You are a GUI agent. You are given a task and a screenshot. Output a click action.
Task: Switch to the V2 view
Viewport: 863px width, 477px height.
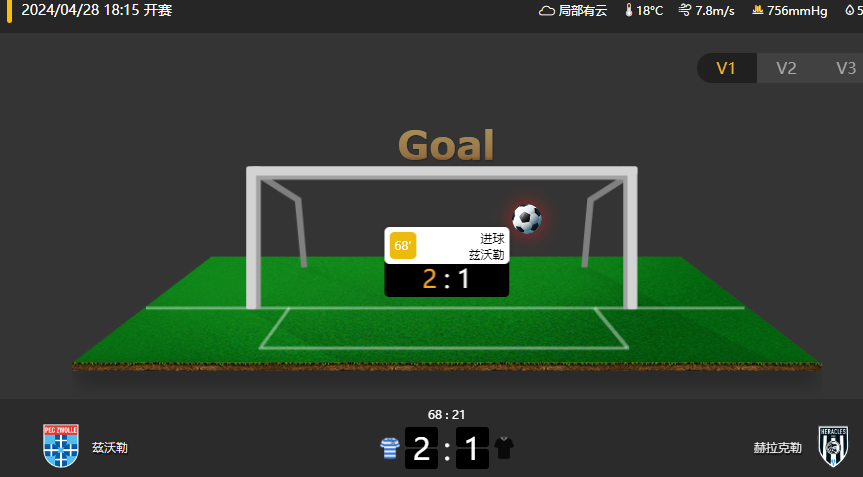pos(786,68)
